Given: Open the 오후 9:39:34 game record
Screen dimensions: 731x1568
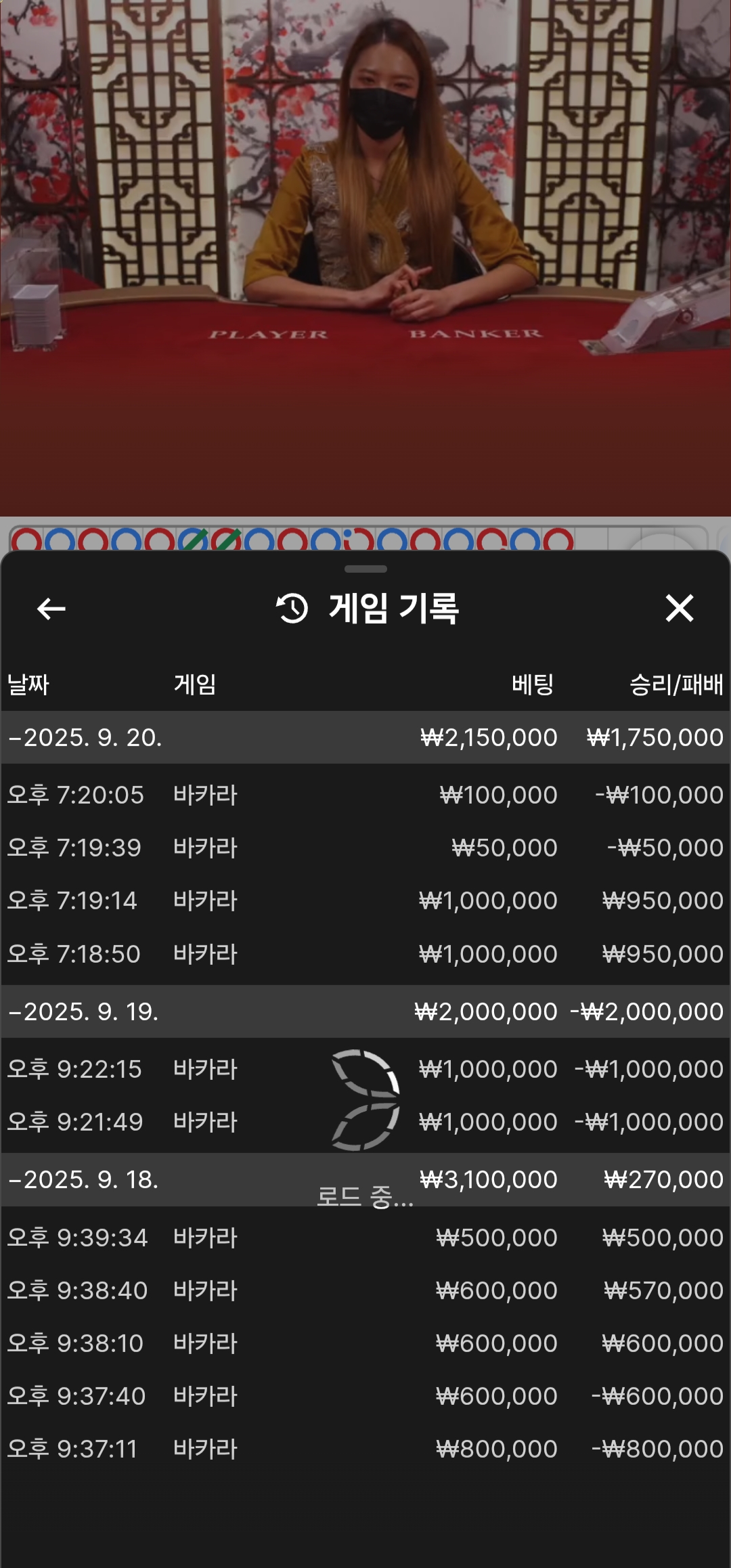Looking at the screenshot, I should pos(365,1238).
